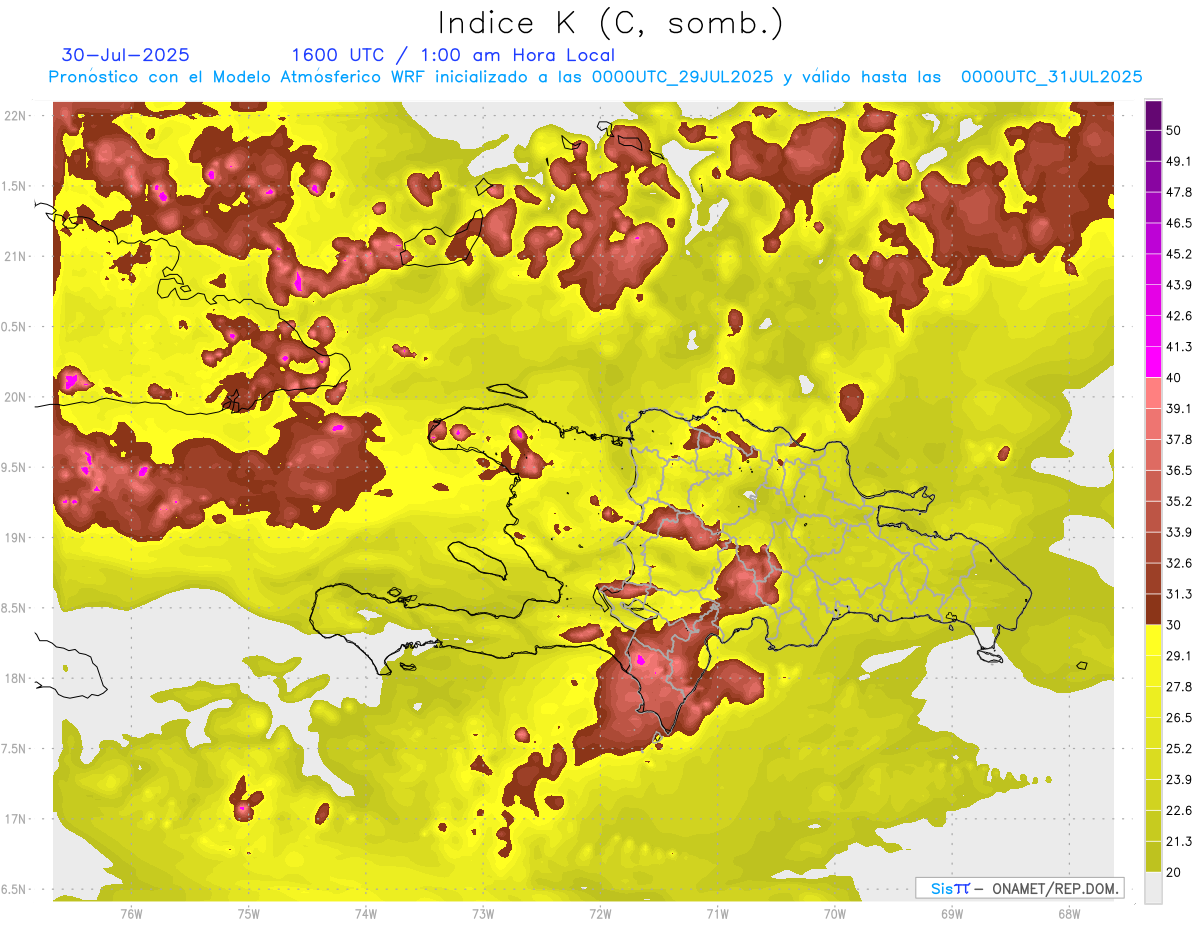
Task: Click the longitude axis label '70W'
Action: pyautogui.click(x=835, y=915)
